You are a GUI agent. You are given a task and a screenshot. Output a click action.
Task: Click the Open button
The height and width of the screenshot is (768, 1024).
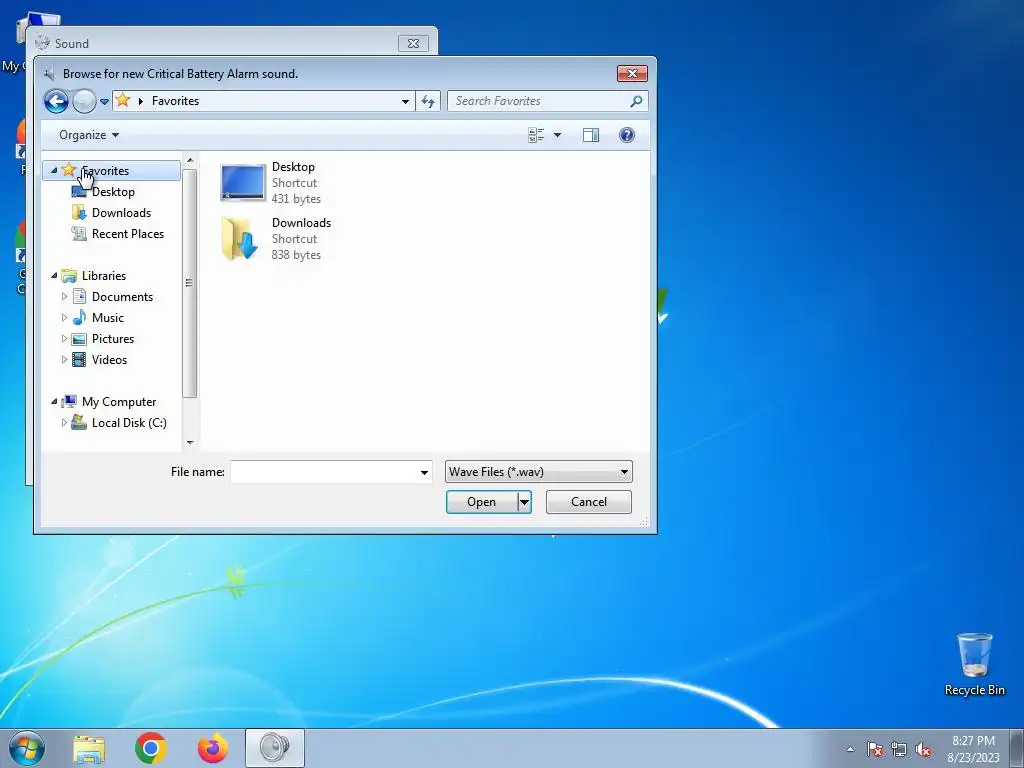(x=481, y=502)
